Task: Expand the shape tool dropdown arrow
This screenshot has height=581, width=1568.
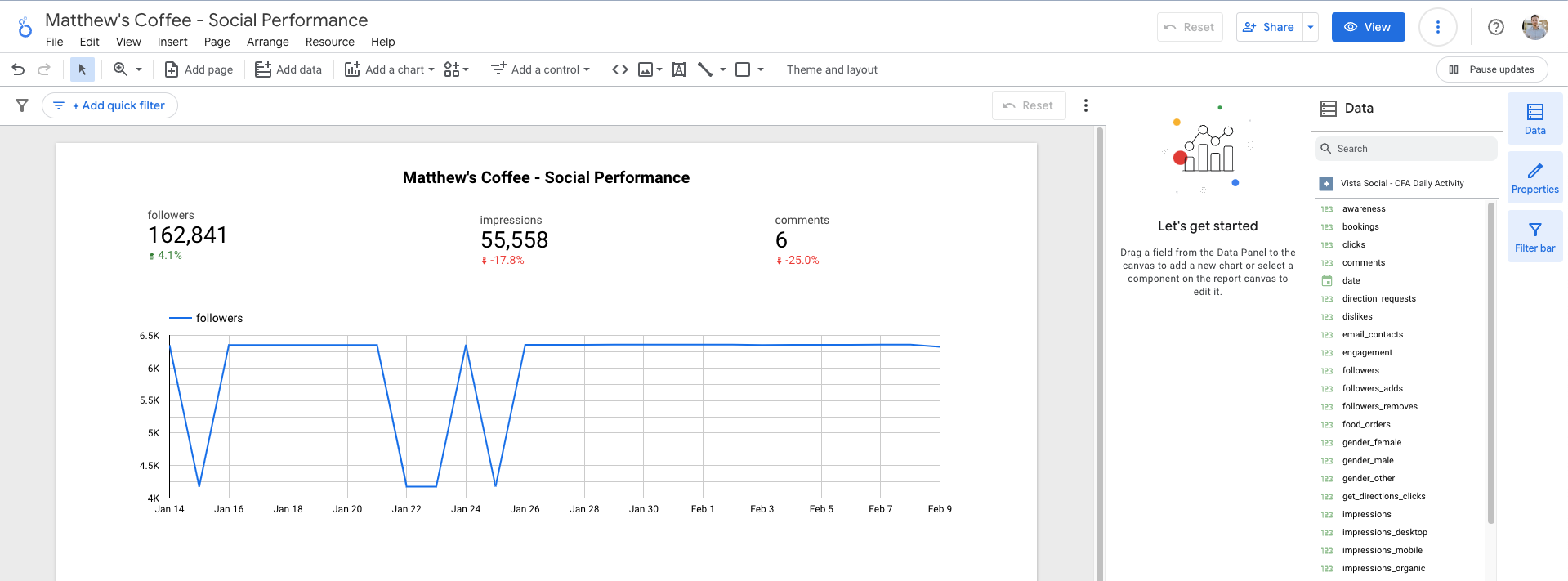Action: click(x=761, y=69)
